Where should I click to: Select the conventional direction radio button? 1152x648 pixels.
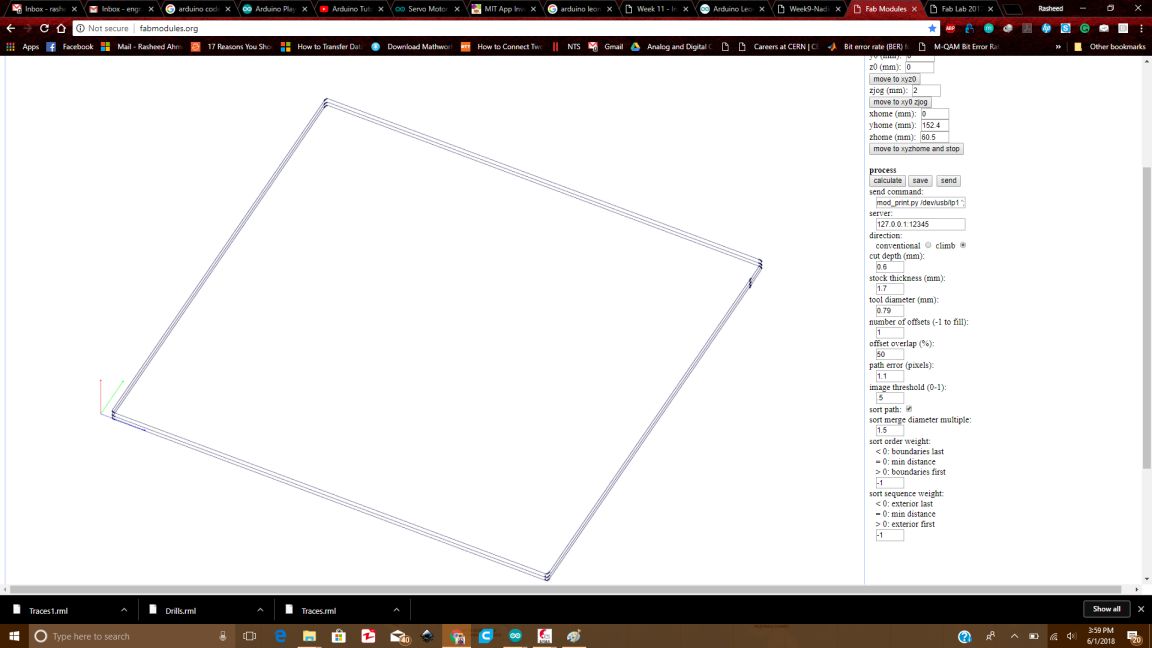click(x=928, y=245)
